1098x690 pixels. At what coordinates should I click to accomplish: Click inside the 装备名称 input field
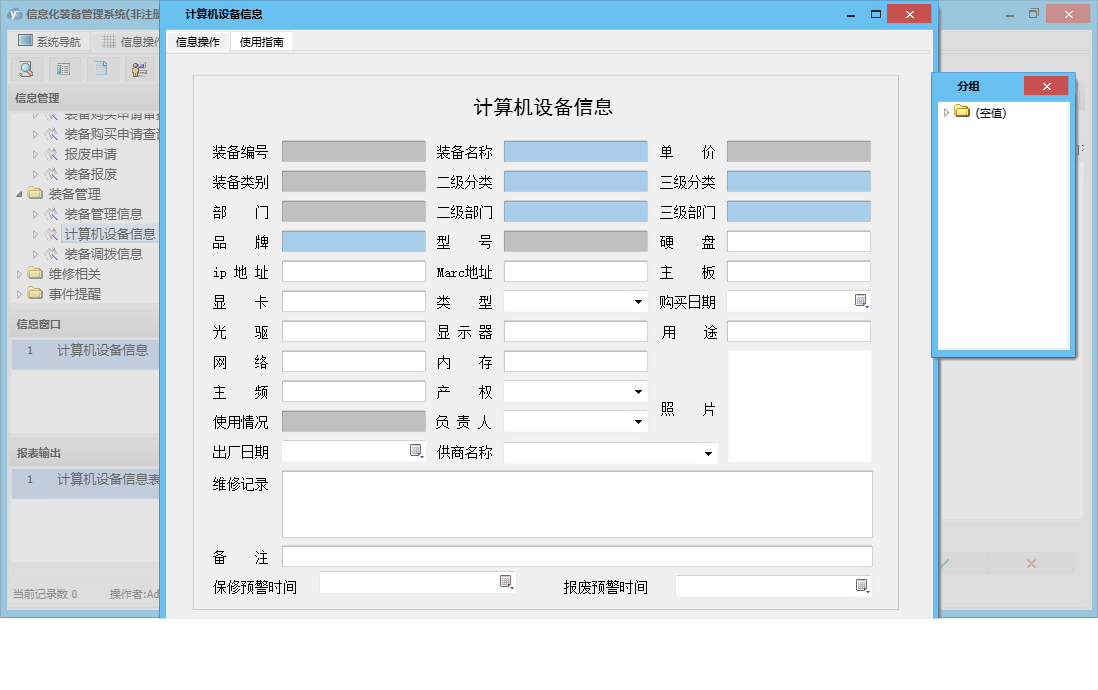[x=575, y=151]
